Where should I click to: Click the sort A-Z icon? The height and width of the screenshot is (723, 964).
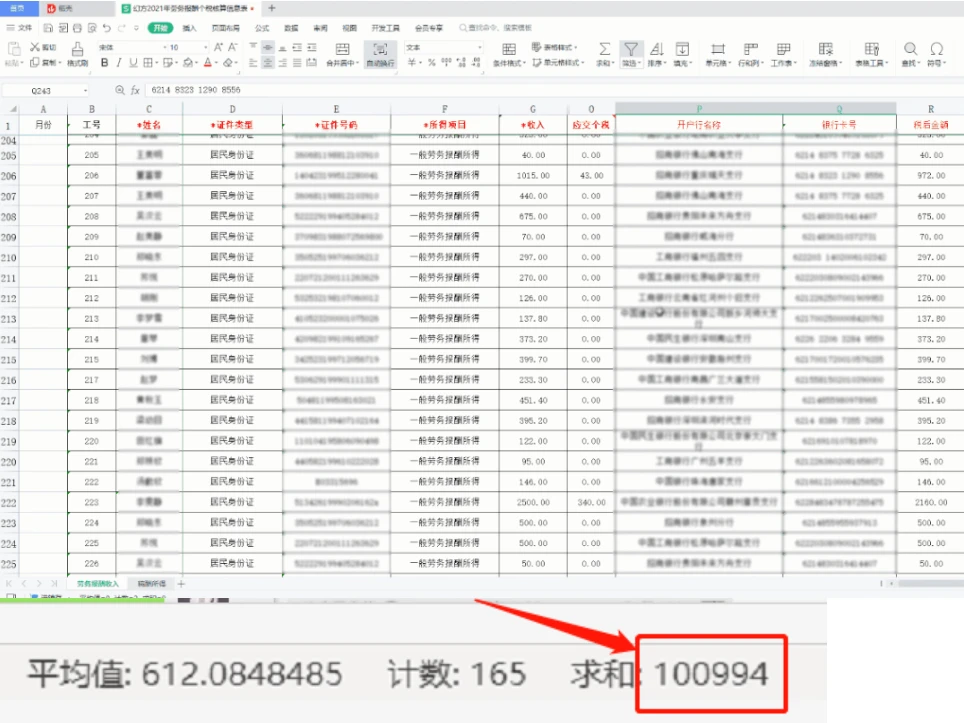[x=657, y=53]
